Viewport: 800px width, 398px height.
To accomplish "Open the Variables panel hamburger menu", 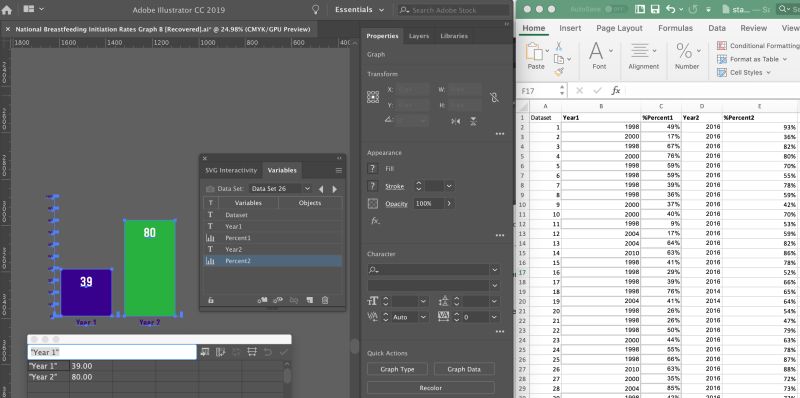I will (x=339, y=170).
